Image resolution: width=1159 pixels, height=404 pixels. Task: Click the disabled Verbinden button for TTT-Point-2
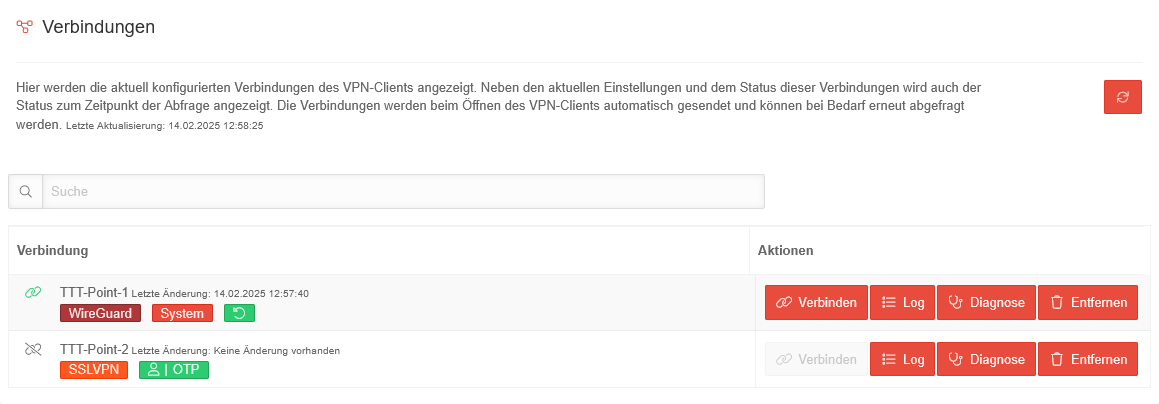click(x=816, y=359)
